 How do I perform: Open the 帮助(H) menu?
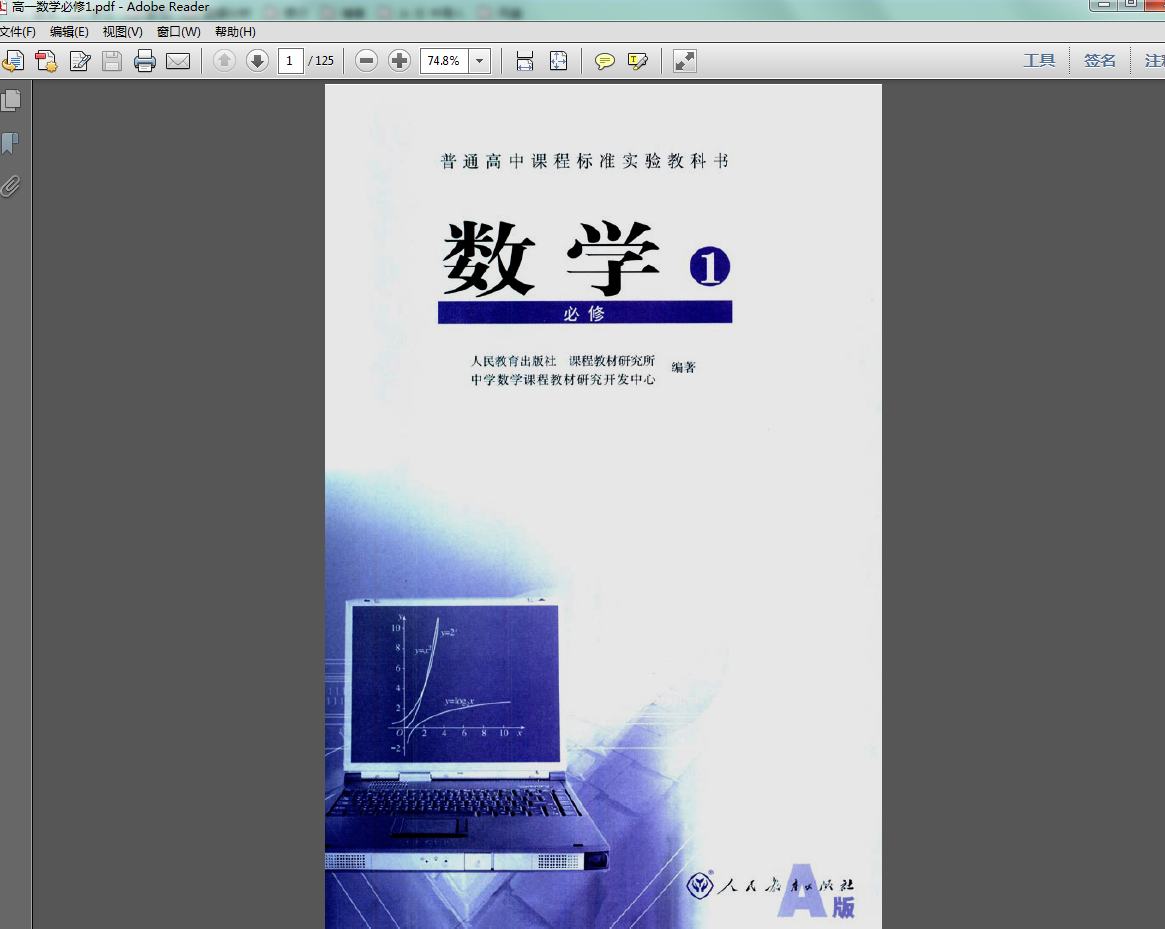click(x=235, y=31)
